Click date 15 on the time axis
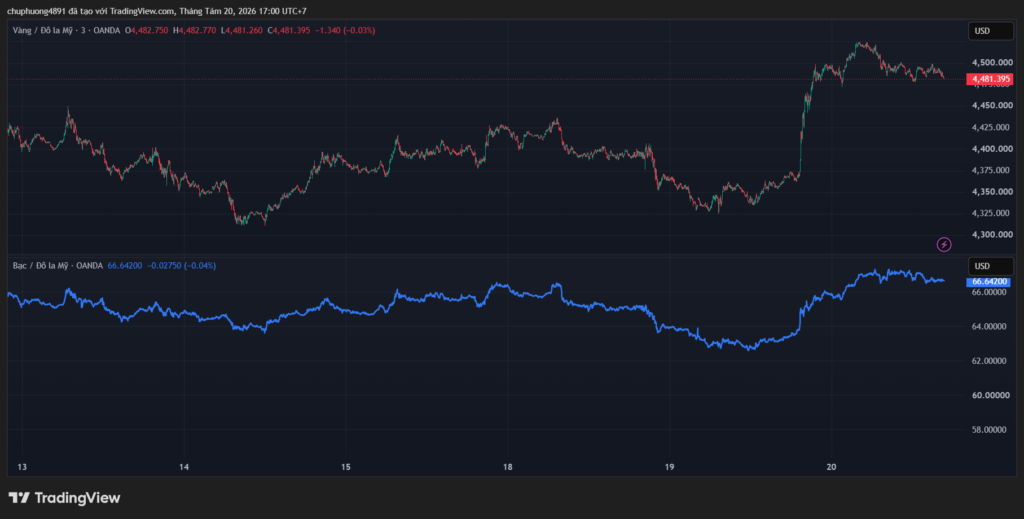The height and width of the screenshot is (519, 1024). [x=345, y=467]
